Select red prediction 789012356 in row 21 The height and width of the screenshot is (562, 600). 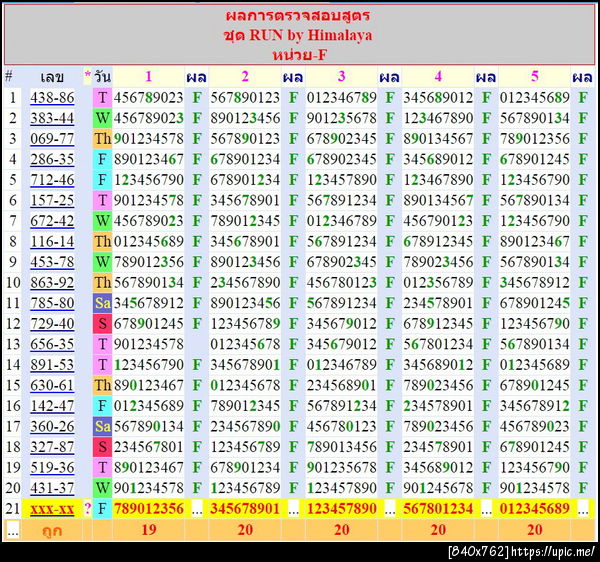tap(148, 509)
